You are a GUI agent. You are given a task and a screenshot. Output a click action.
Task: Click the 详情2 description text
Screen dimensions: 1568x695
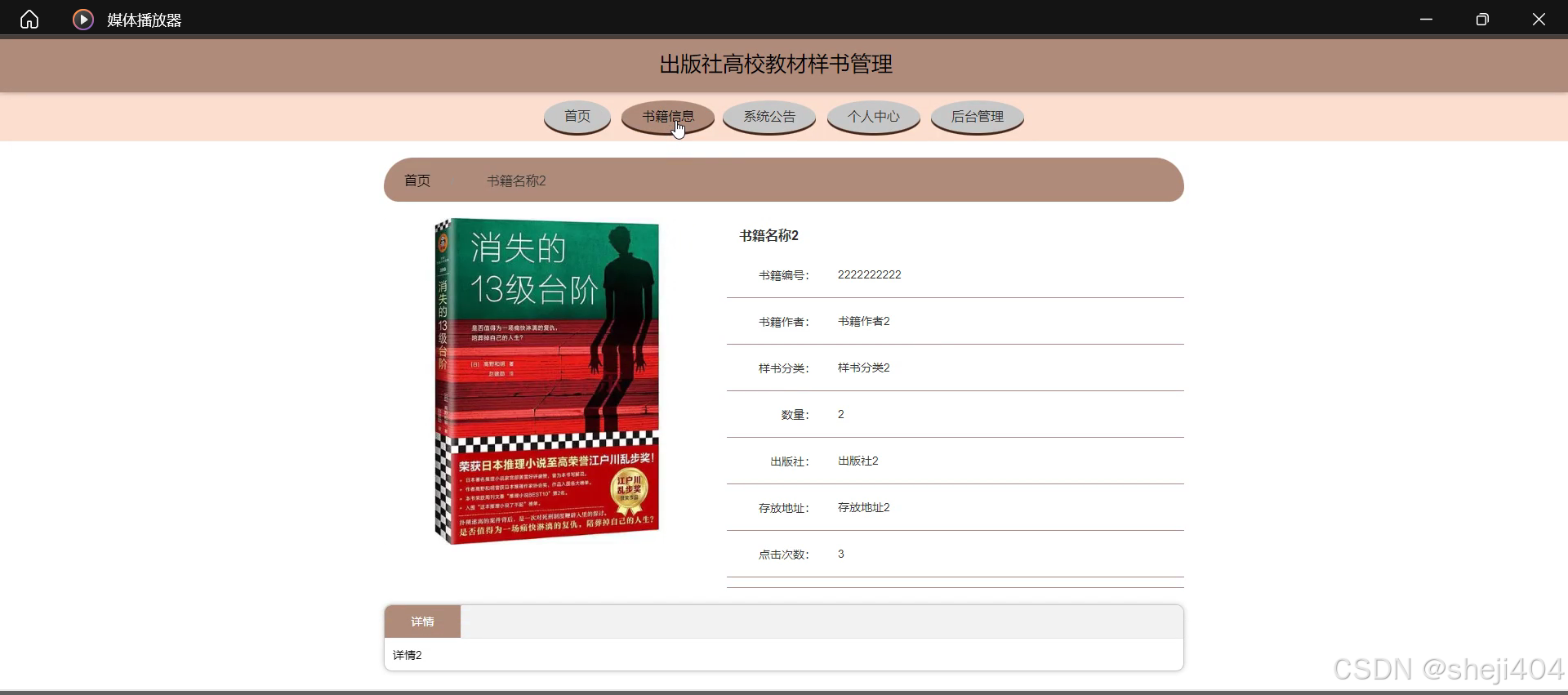pos(408,655)
